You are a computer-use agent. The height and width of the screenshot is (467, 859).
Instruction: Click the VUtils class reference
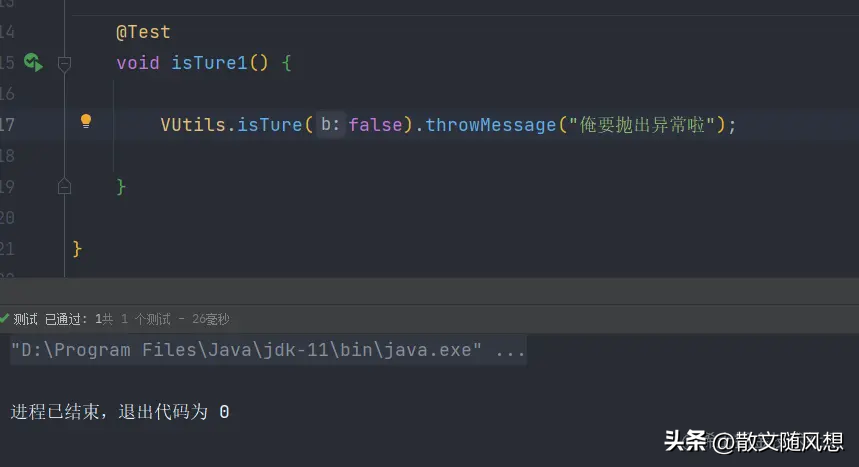pos(193,124)
